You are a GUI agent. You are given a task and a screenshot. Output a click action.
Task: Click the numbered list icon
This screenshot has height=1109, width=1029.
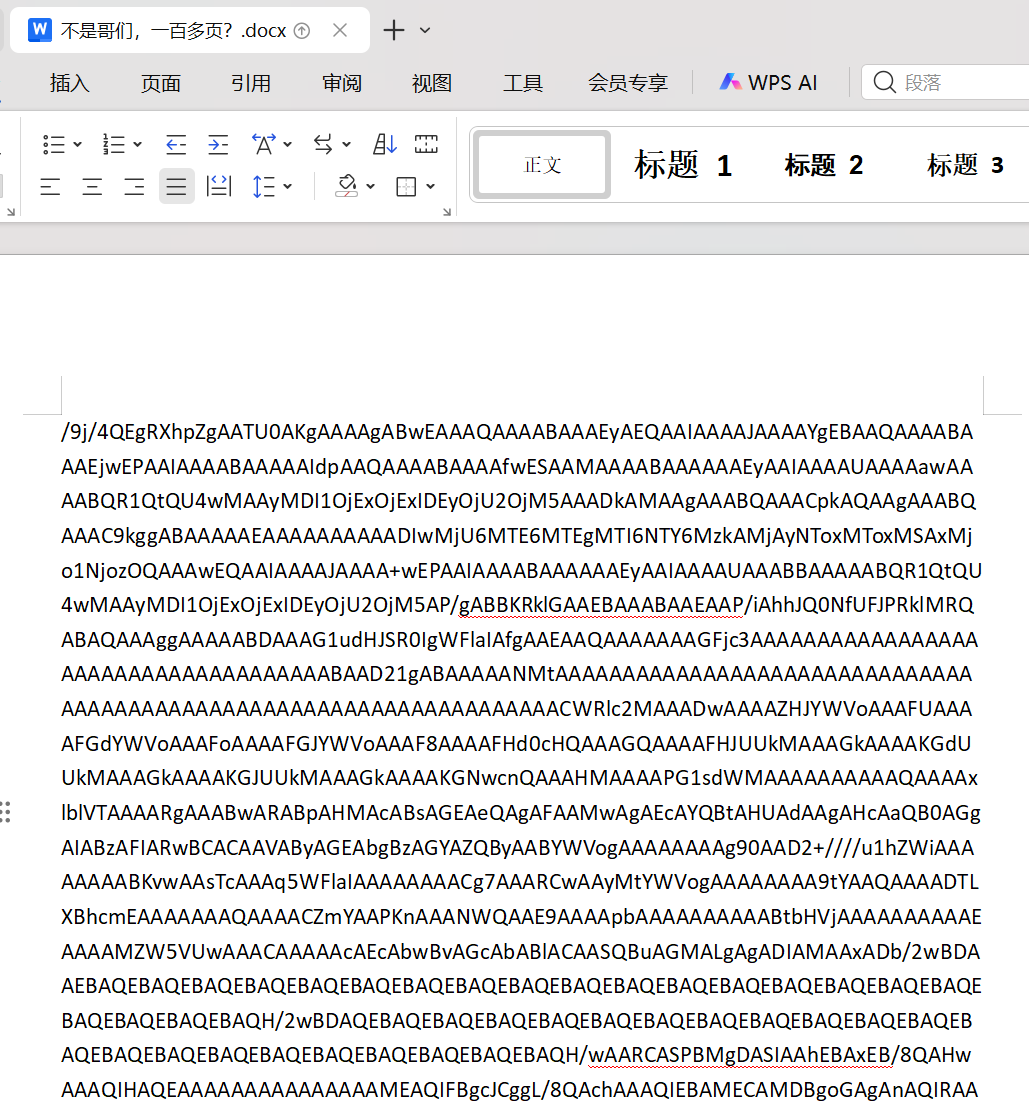coord(114,145)
